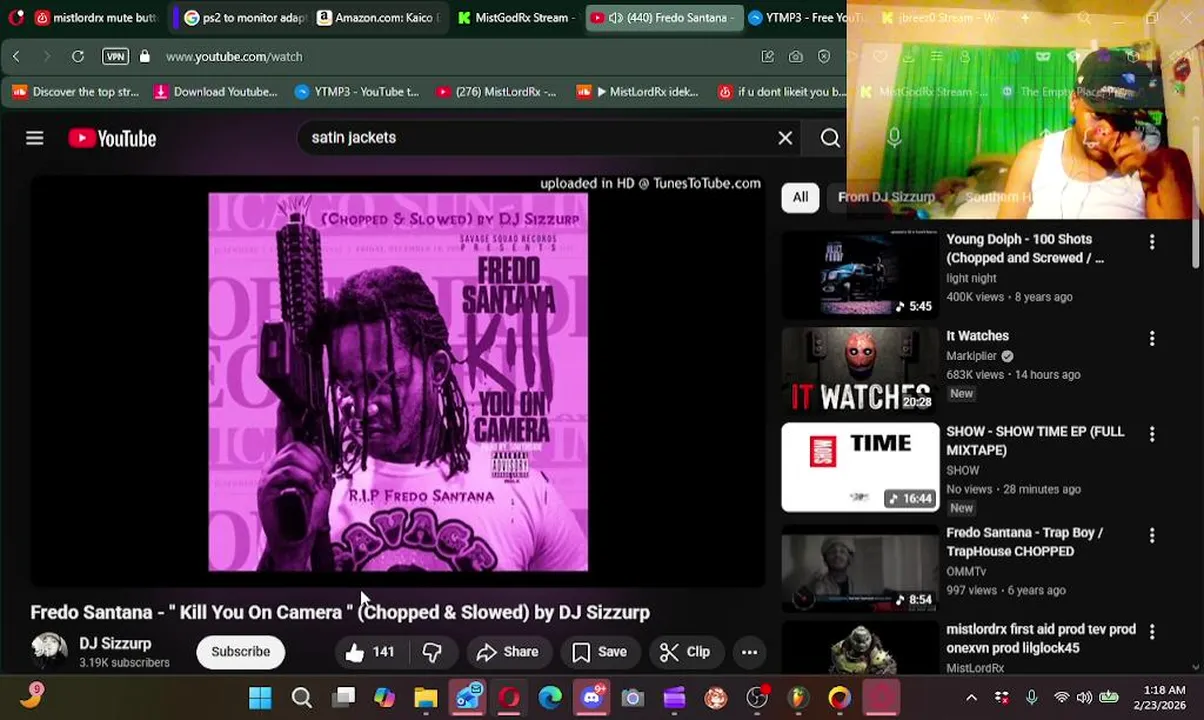Open Opera browser main menu logo
This screenshot has width=1204, height=720.
pyautogui.click(x=15, y=18)
